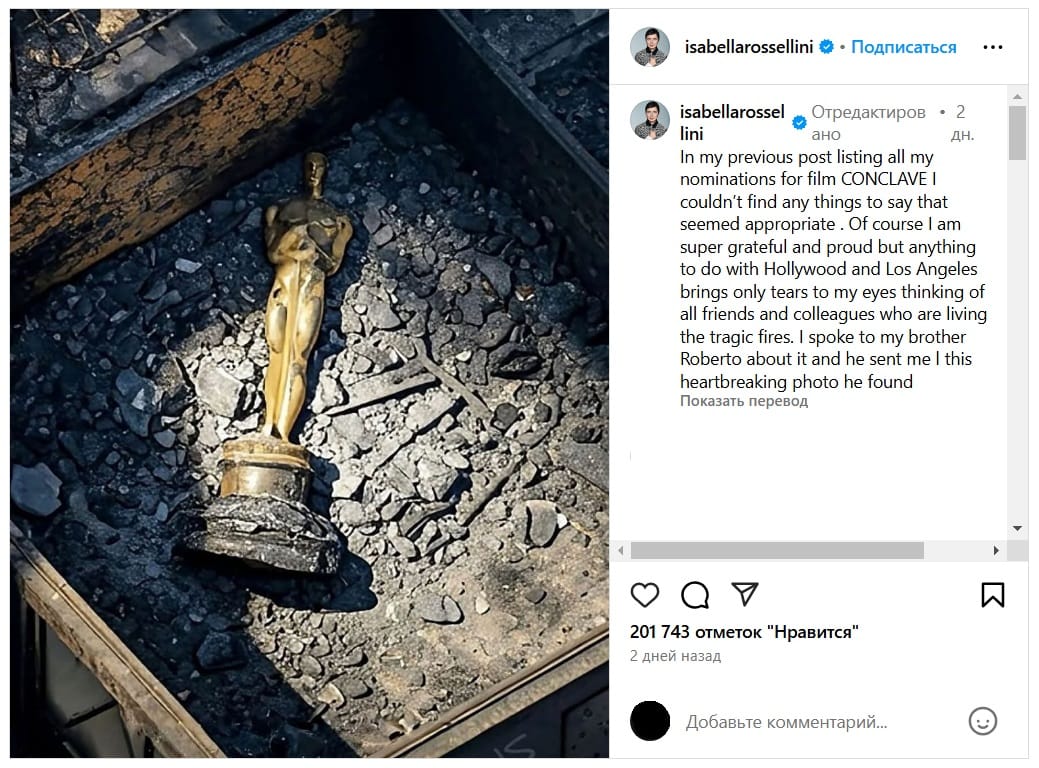Like the post with the heart icon
Screen dimensions: 1039x768
[x=644, y=594]
